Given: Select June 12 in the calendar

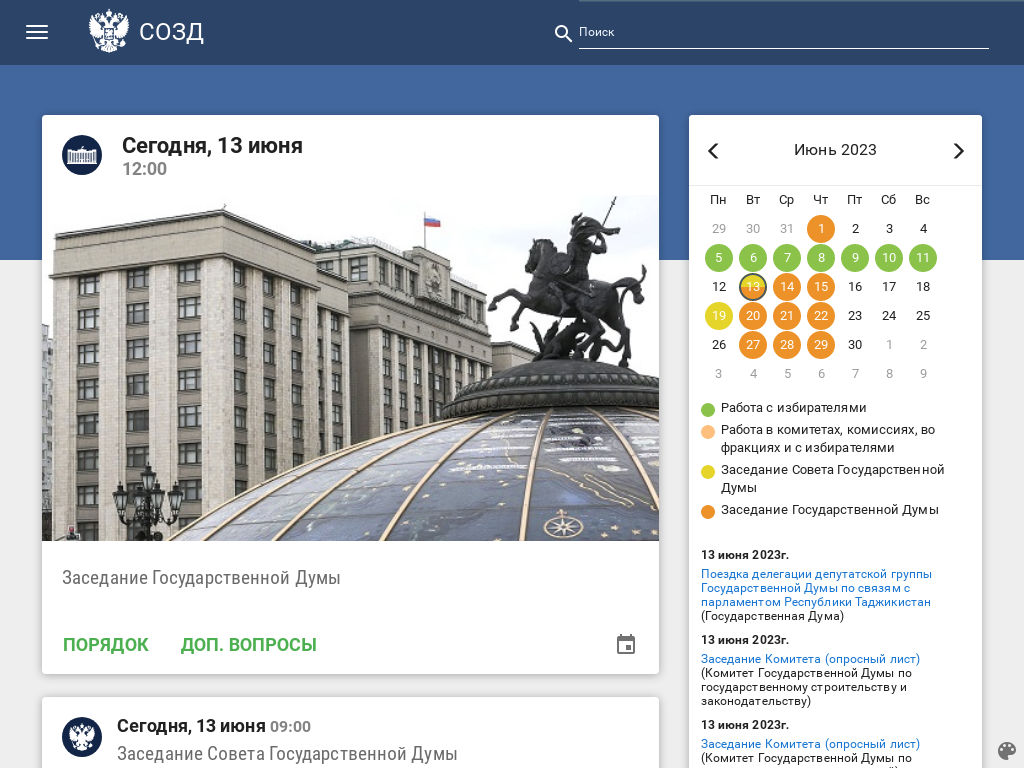Looking at the screenshot, I should (719, 287).
